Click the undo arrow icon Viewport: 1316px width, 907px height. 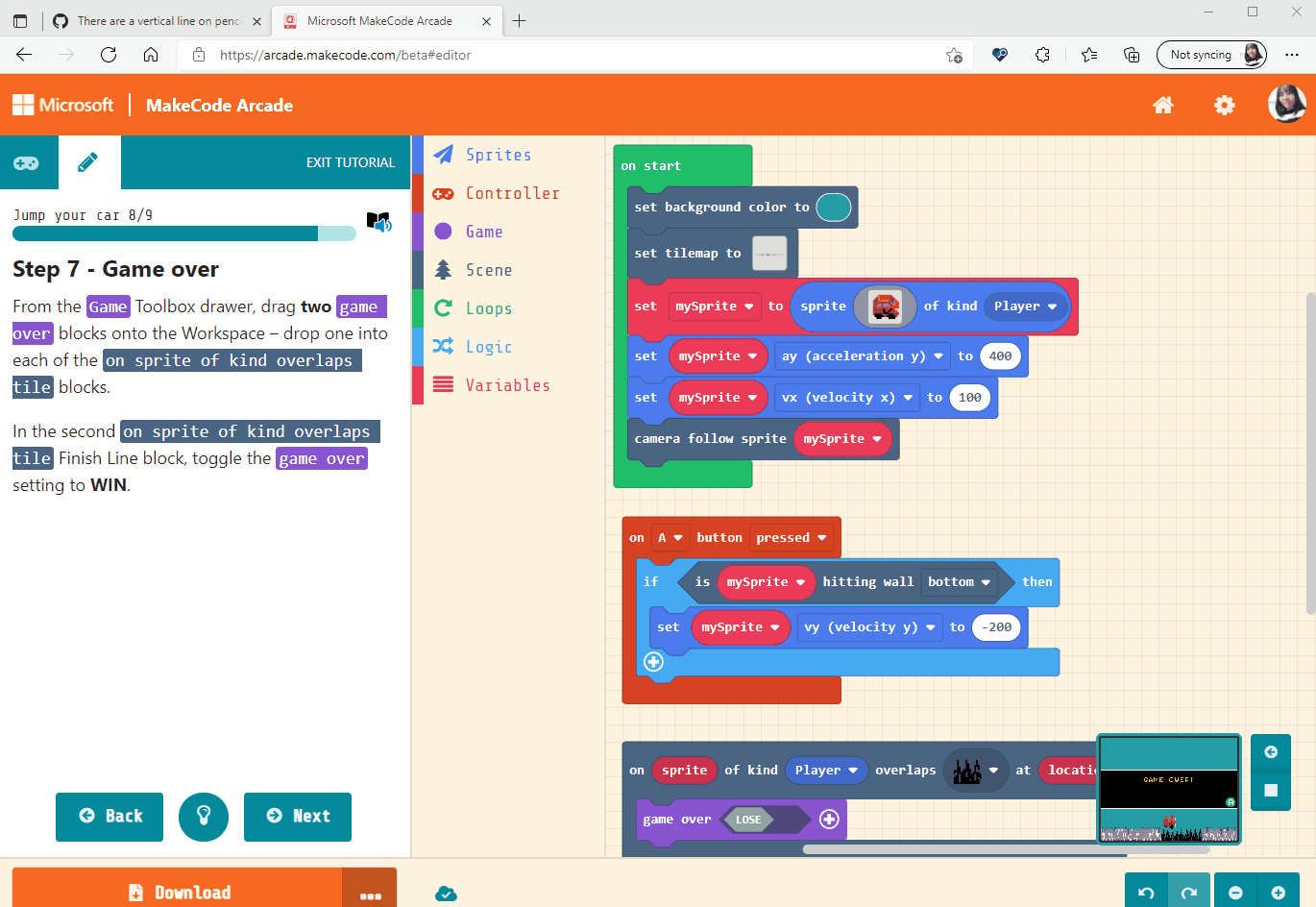1145,892
